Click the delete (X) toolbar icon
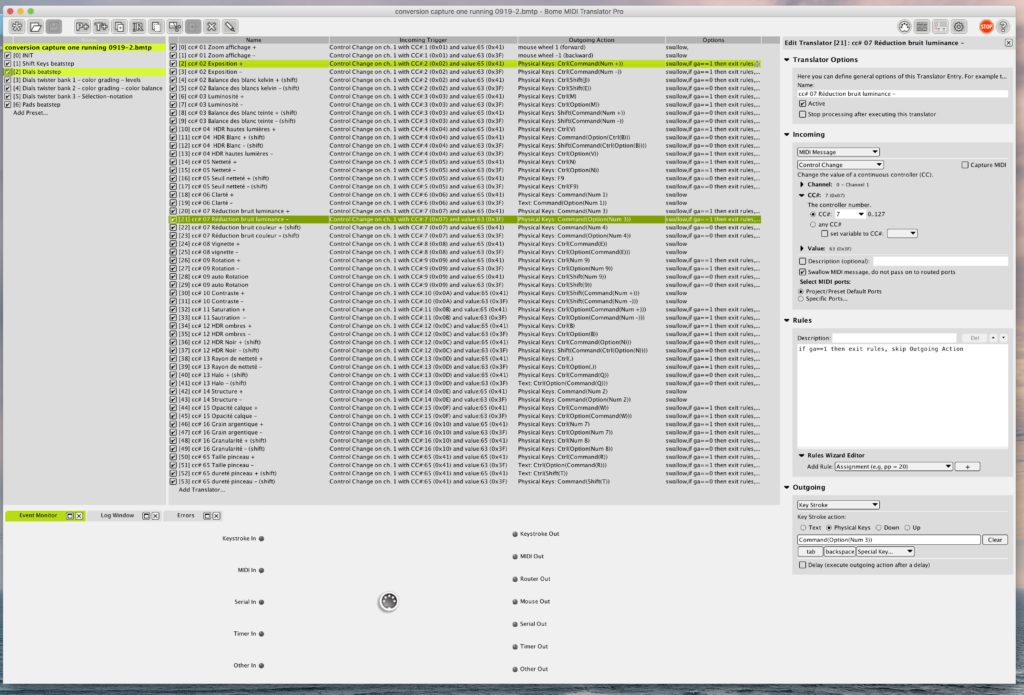 pyautogui.click(x=211, y=27)
